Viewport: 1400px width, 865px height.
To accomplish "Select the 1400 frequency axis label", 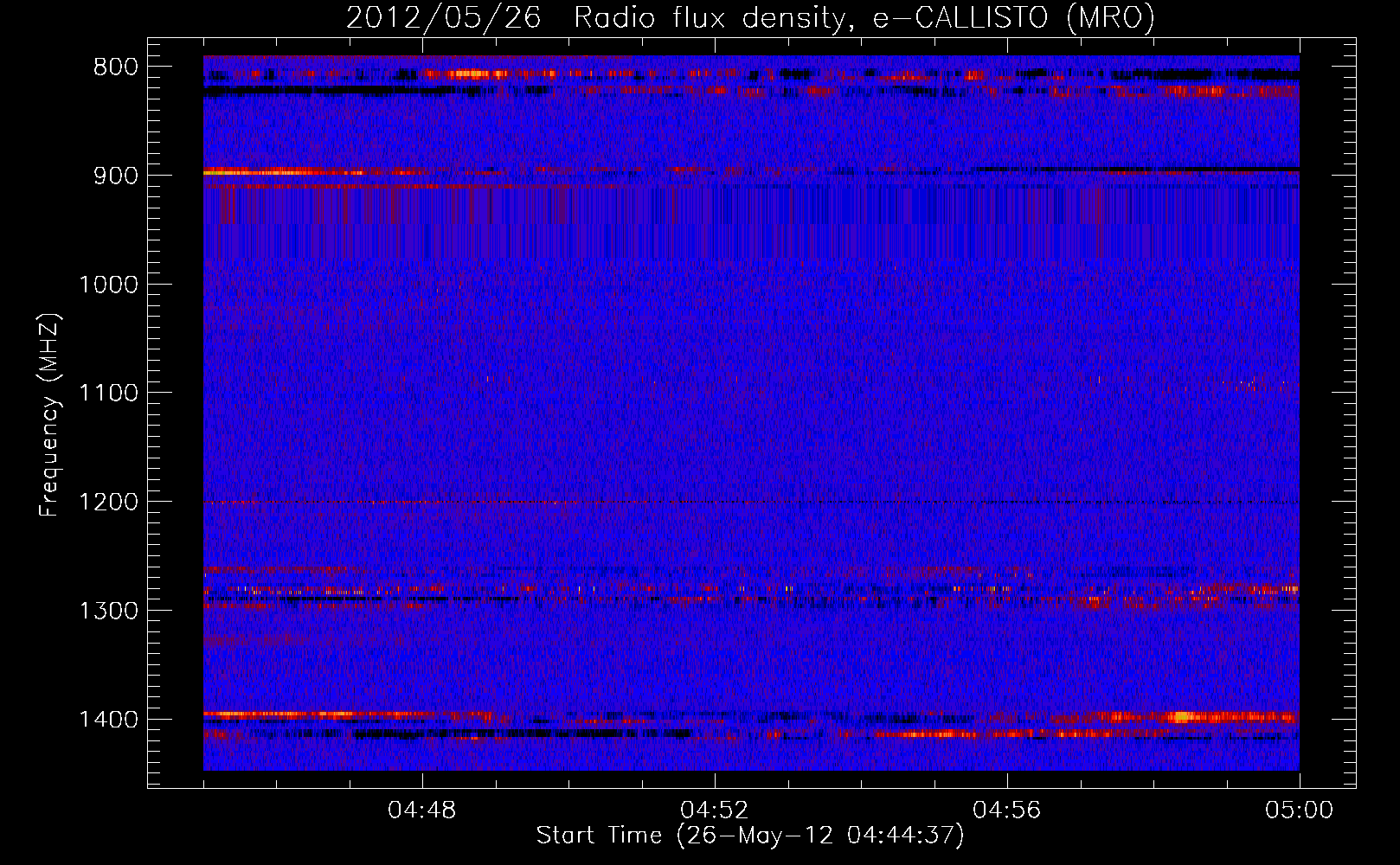I will pos(108,720).
